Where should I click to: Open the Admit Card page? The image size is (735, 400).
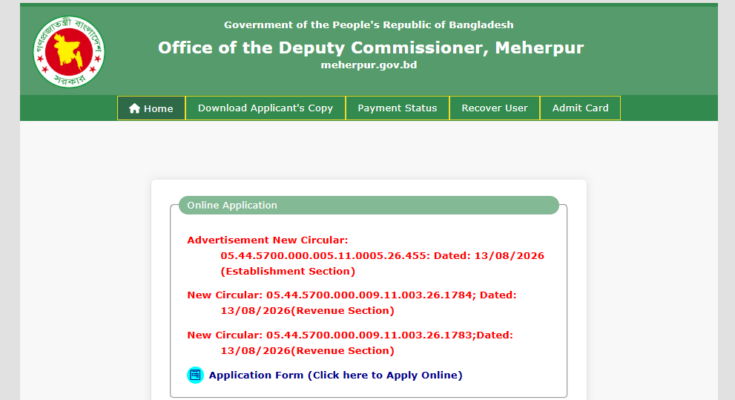[x=580, y=108]
